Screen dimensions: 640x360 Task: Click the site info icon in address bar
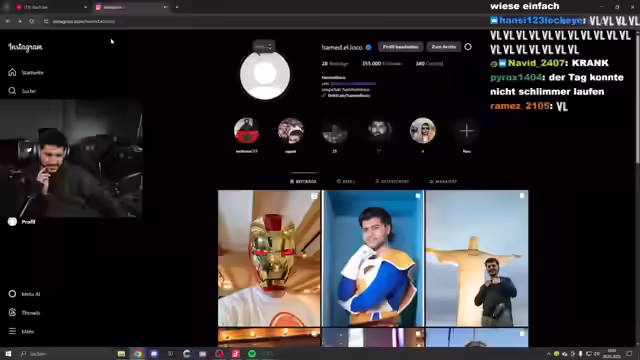(46, 21)
